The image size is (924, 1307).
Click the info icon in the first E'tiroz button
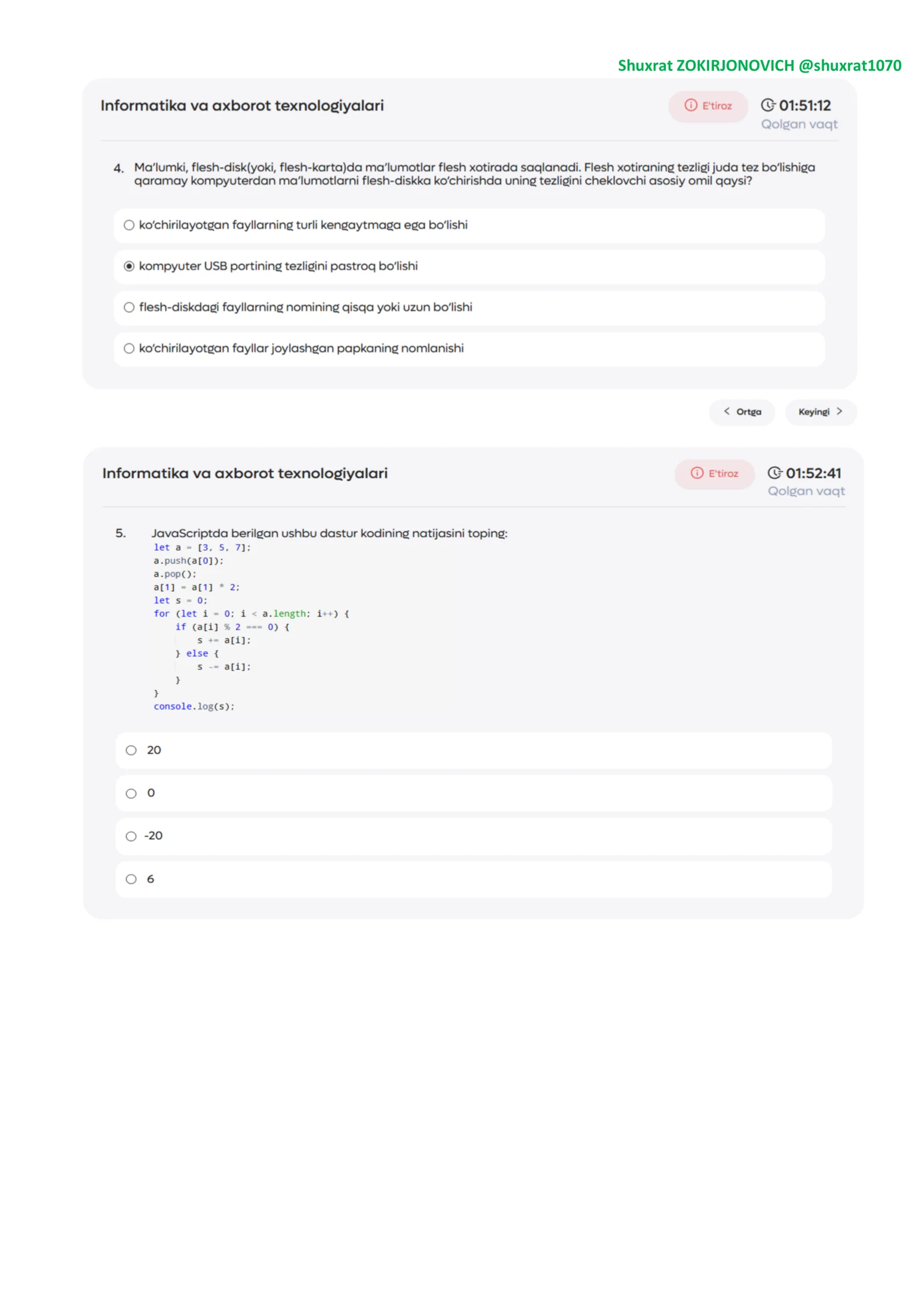(691, 105)
